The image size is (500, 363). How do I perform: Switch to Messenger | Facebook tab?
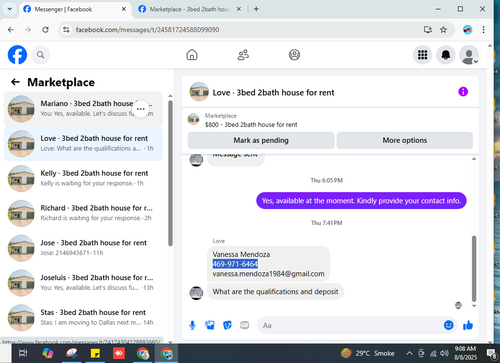(x=74, y=9)
